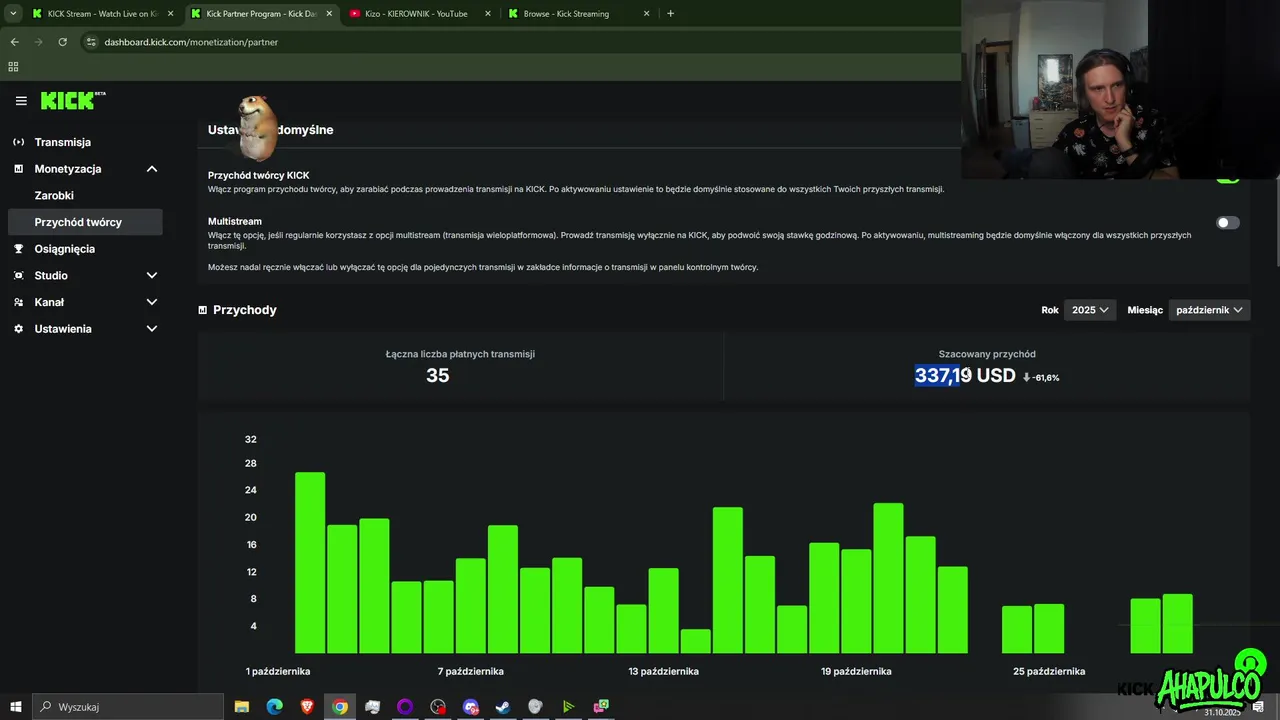This screenshot has height=720, width=1280.
Task: Open Microsoft Edge from the taskbar
Action: click(275, 707)
